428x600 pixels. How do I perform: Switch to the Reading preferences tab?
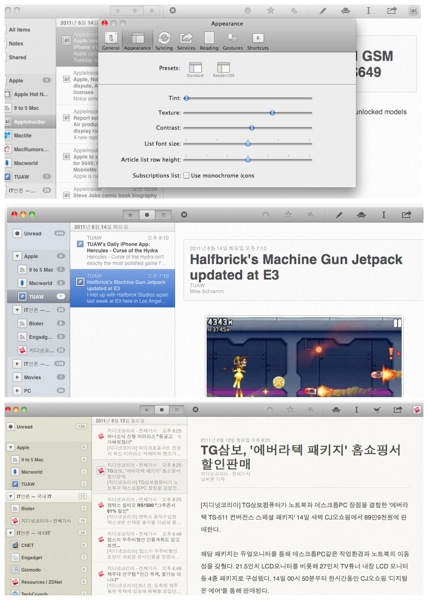point(209,41)
